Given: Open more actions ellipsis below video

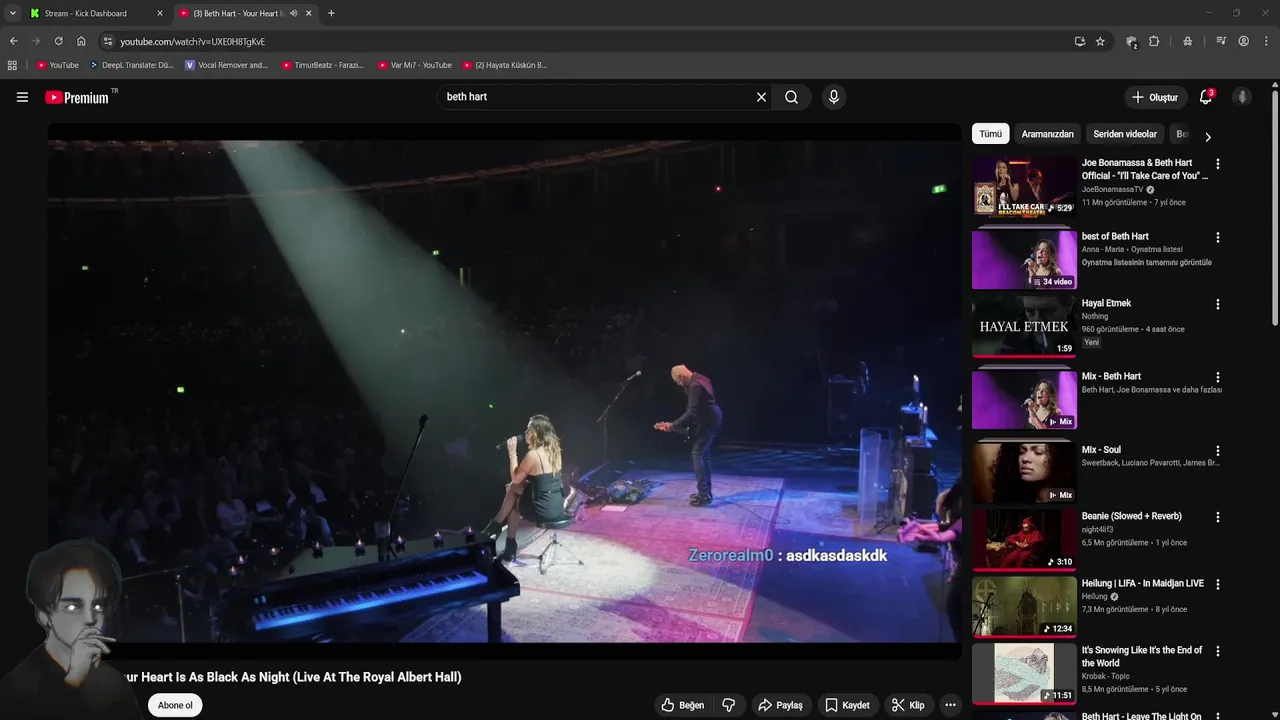Looking at the screenshot, I should click(950, 705).
